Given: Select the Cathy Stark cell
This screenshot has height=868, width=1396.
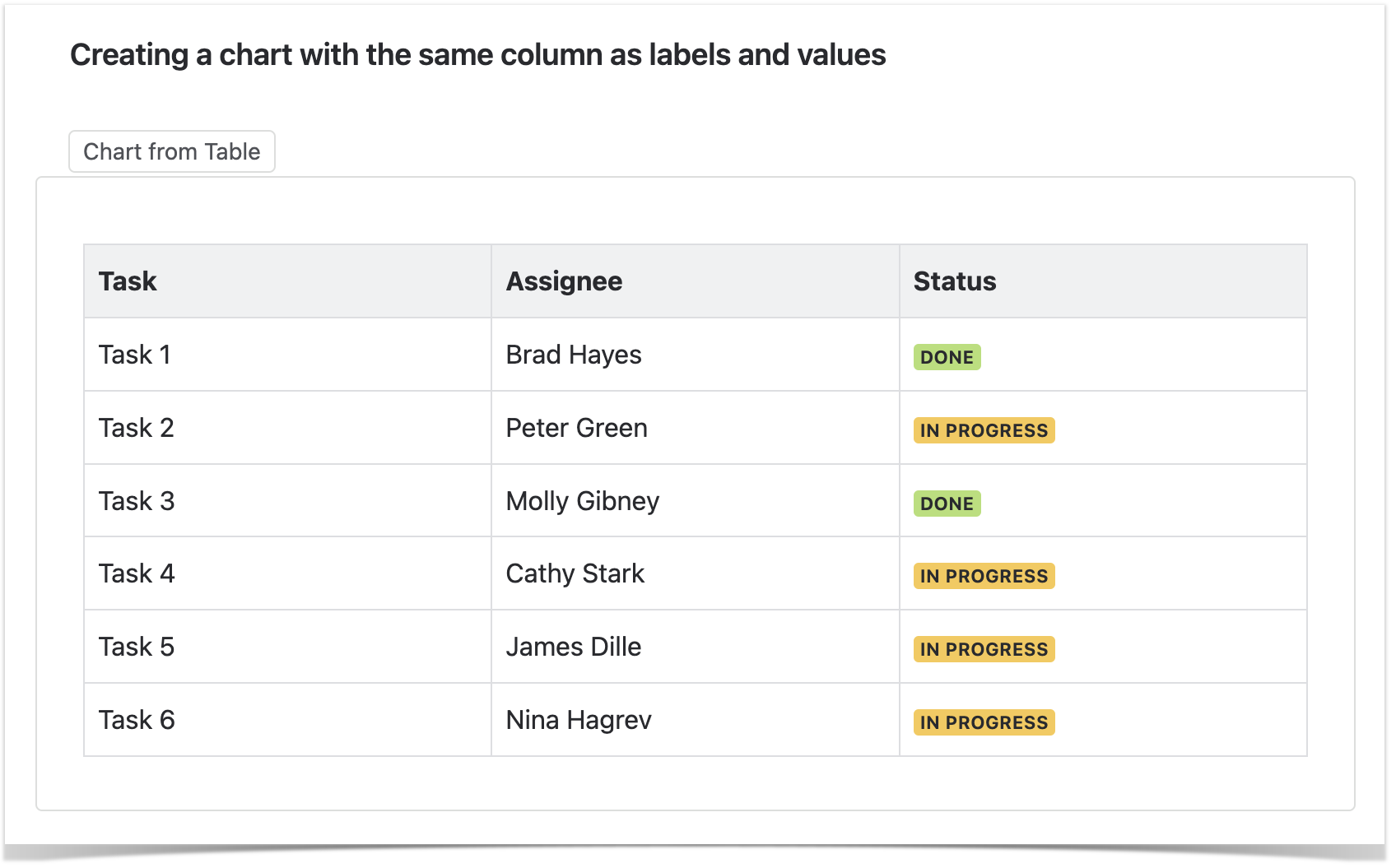Looking at the screenshot, I should click(x=575, y=573).
